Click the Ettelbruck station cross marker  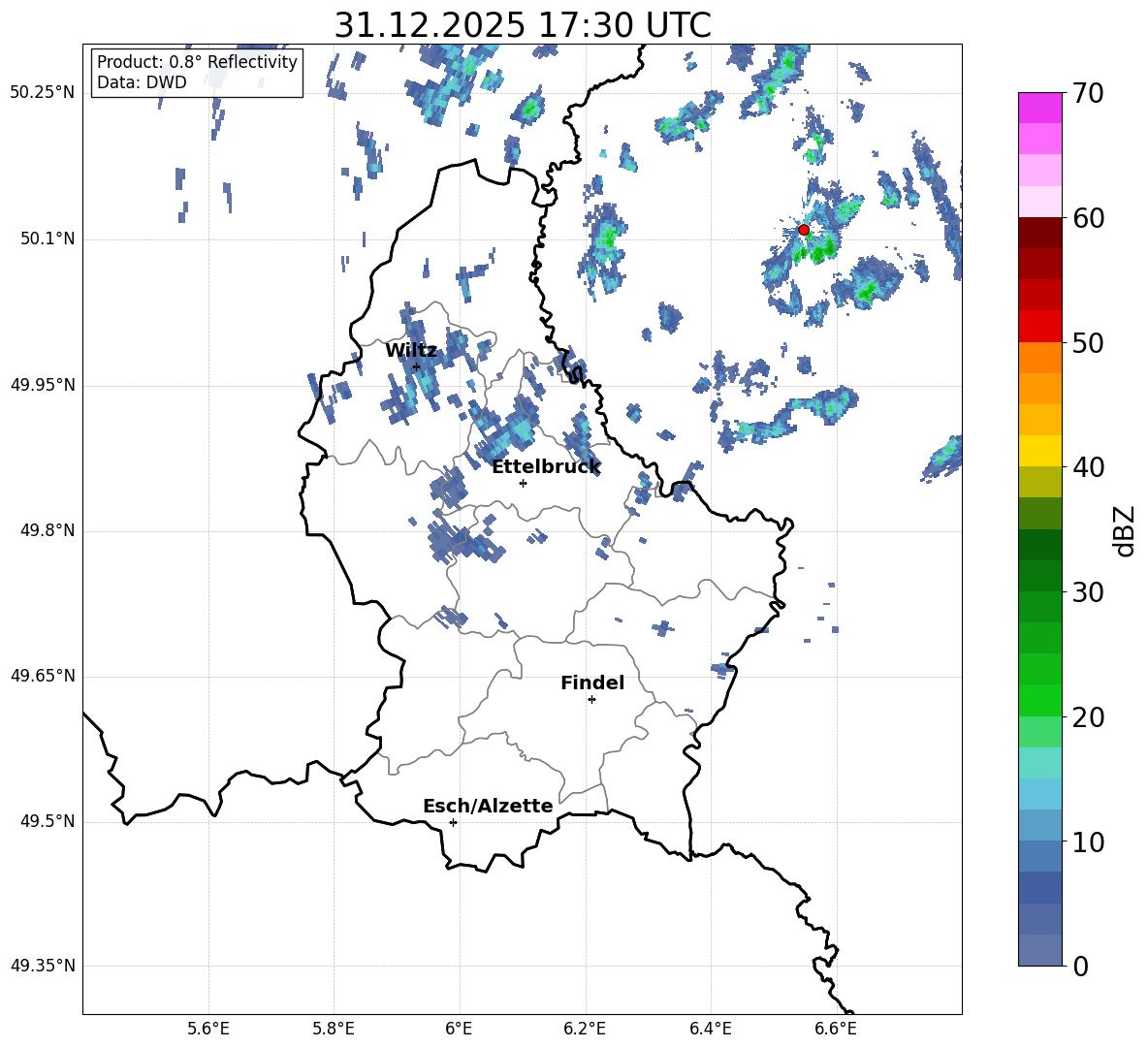[x=523, y=483]
